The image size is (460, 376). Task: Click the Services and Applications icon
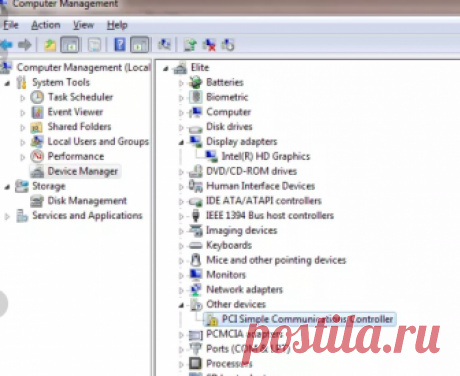coord(22,215)
